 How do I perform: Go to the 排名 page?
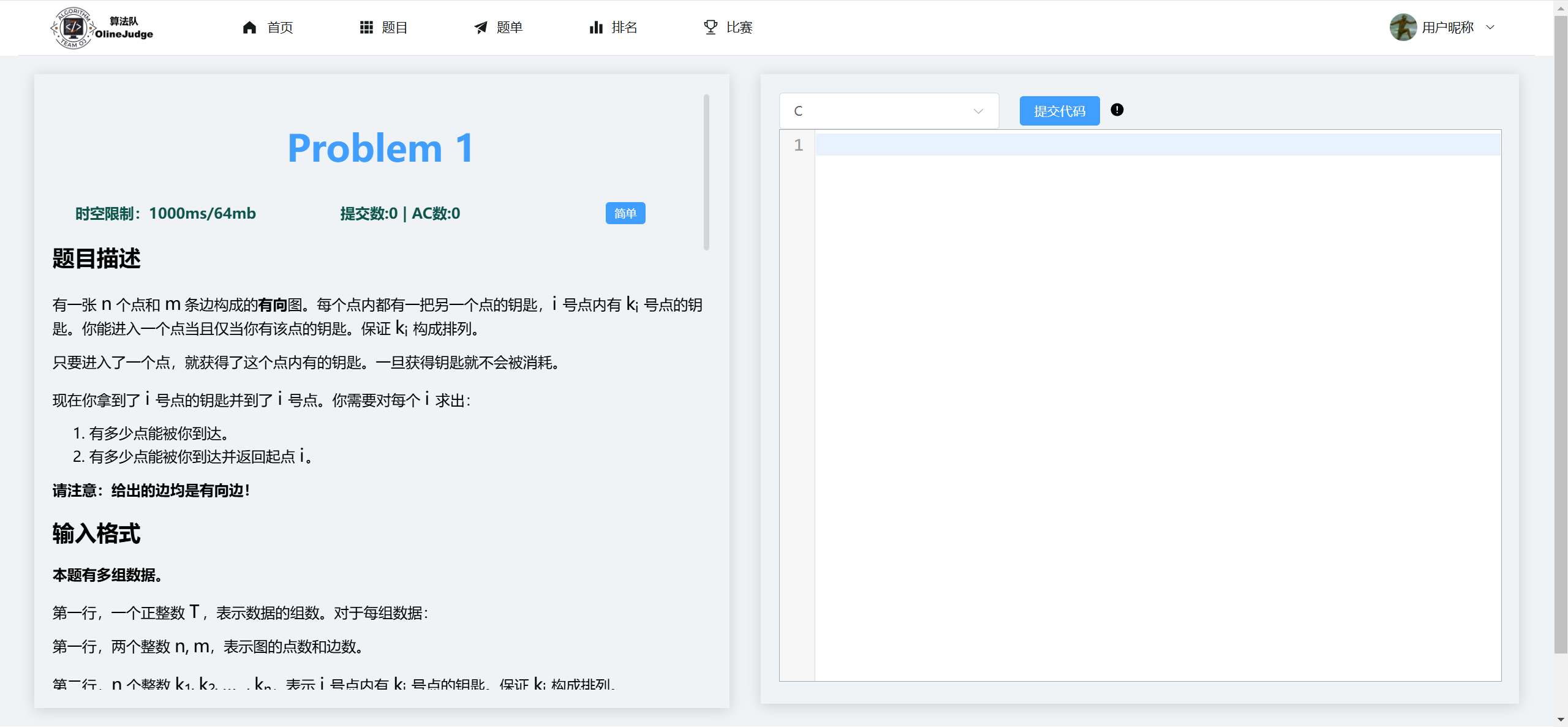[613, 28]
